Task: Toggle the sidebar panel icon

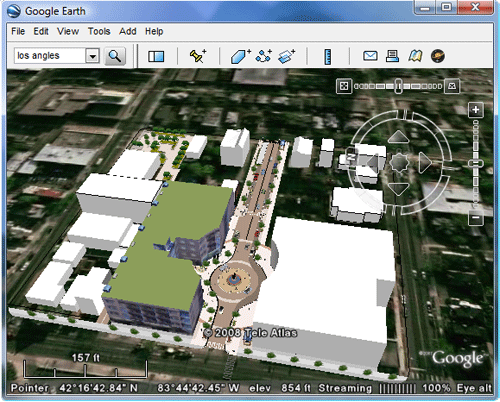Action: tap(156, 56)
